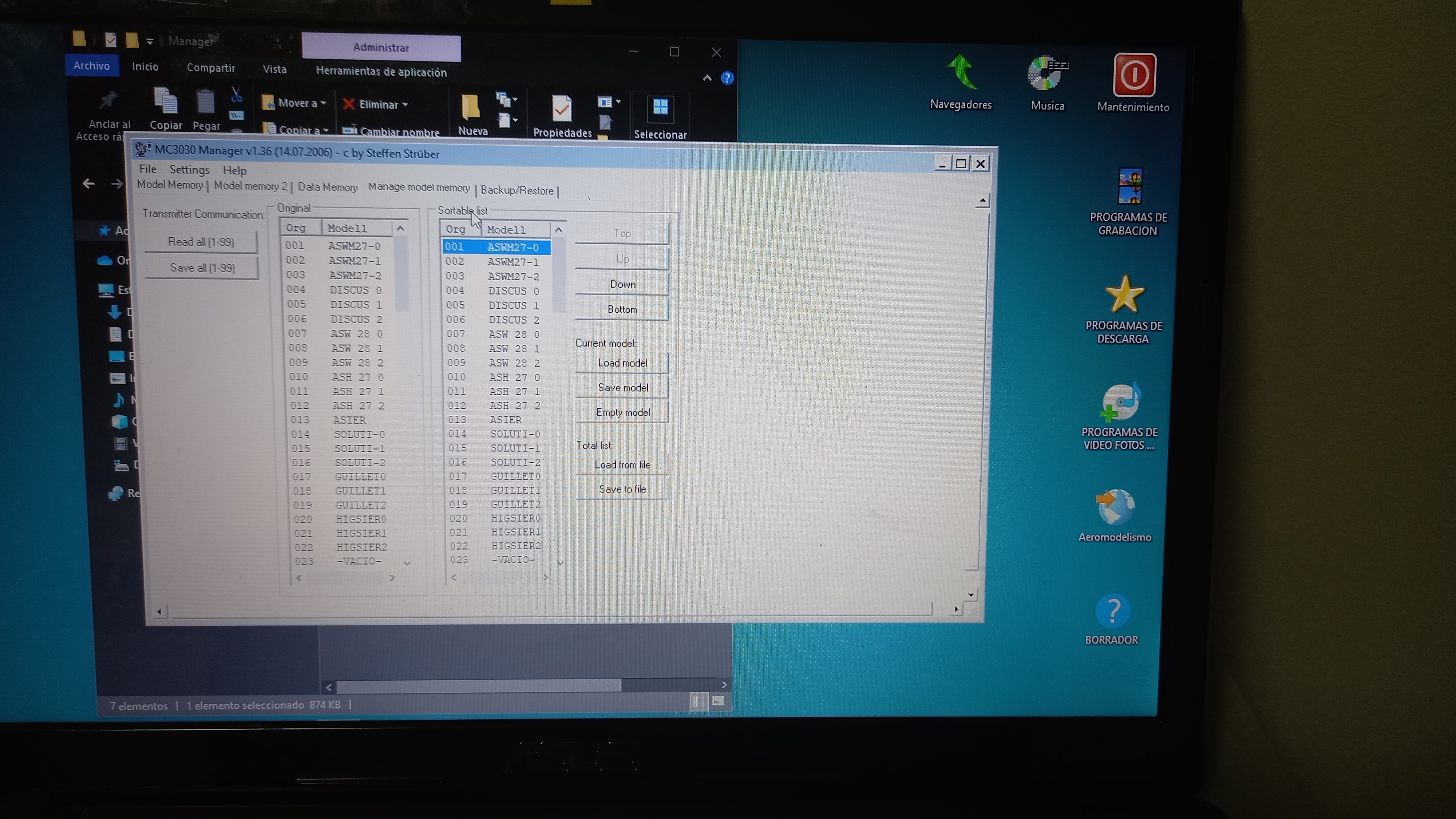Image resolution: width=1456 pixels, height=819 pixels.
Task: Open the Settings menu
Action: point(189,170)
